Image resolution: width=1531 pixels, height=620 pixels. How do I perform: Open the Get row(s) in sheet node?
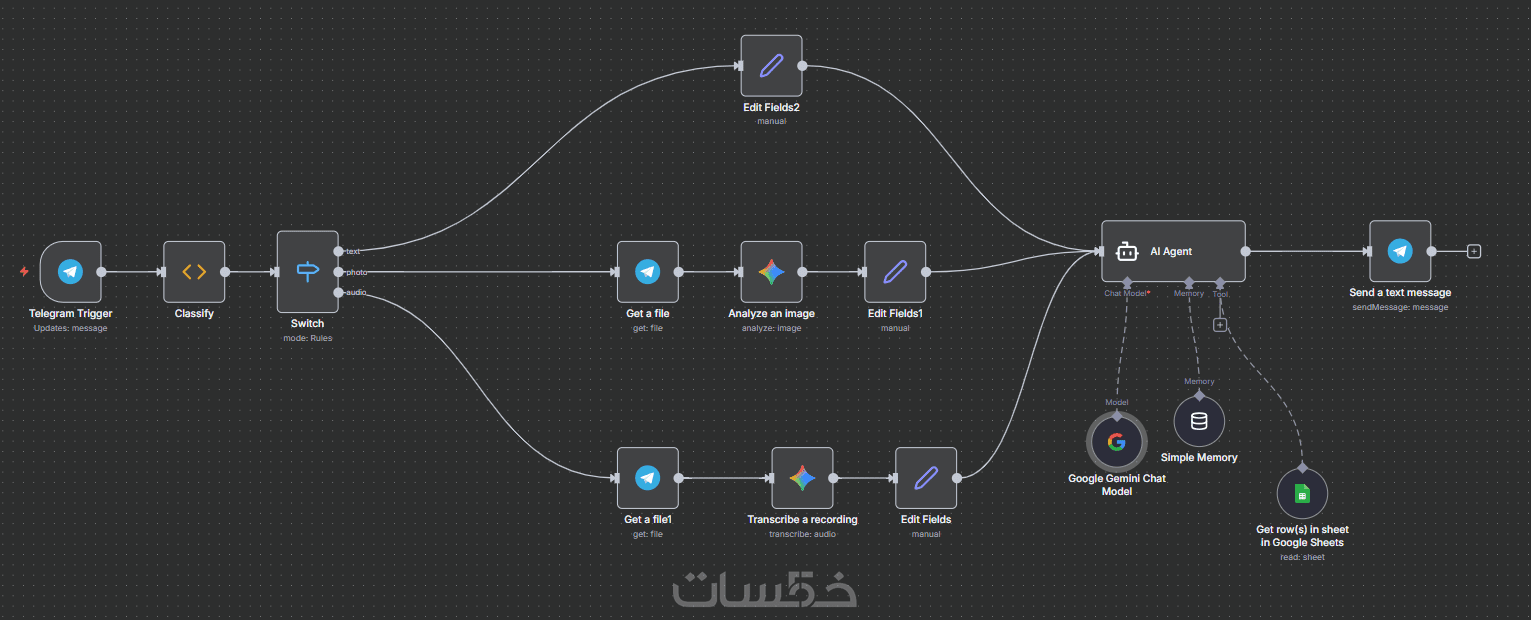(1302, 493)
